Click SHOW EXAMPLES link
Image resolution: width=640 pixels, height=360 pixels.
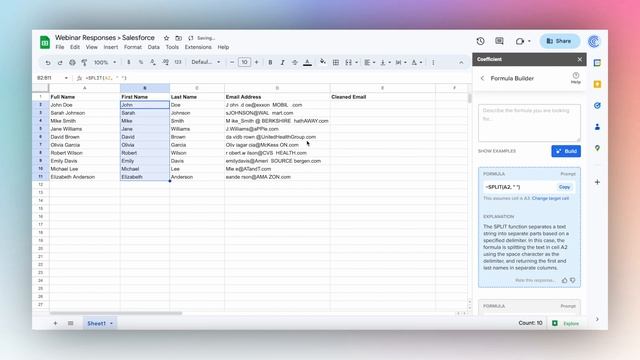tap(497, 151)
